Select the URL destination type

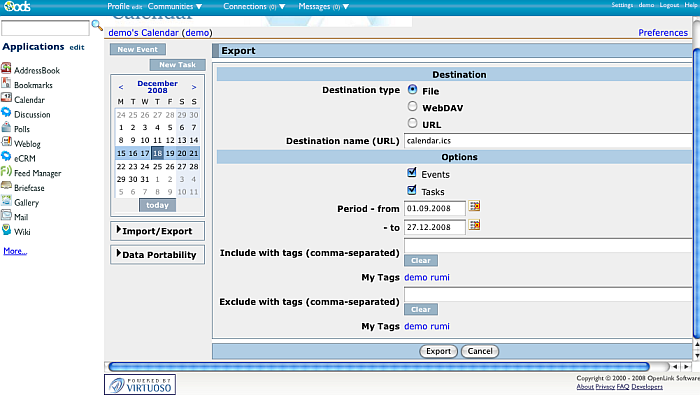tap(412, 123)
